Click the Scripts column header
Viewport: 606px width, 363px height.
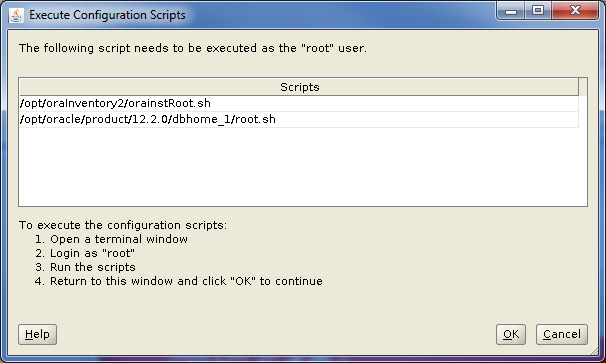click(x=299, y=87)
